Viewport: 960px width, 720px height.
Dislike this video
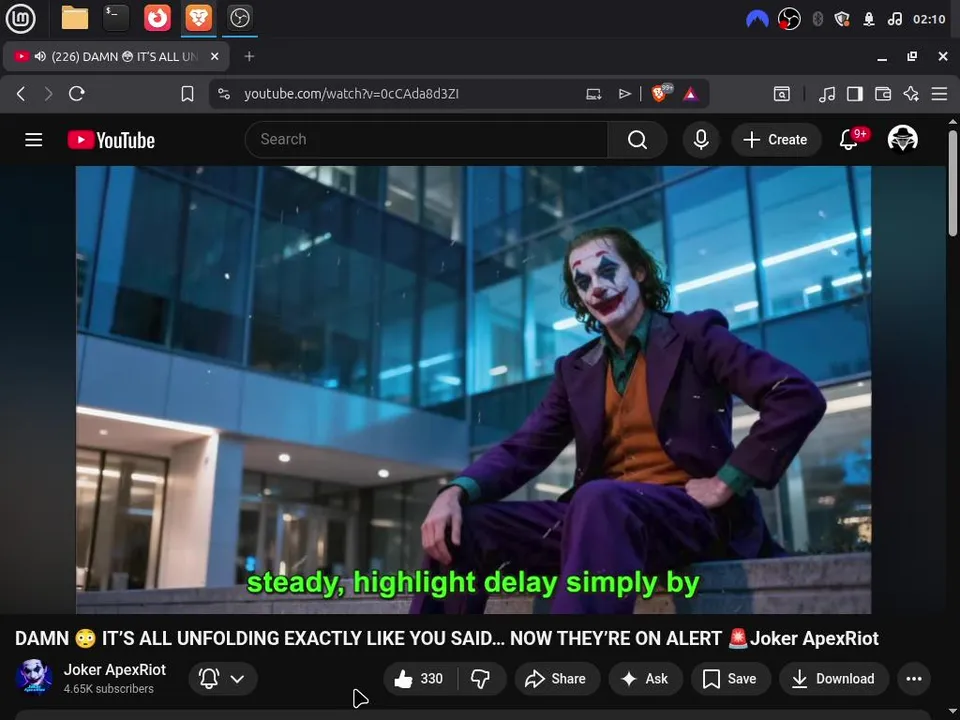[x=481, y=678]
